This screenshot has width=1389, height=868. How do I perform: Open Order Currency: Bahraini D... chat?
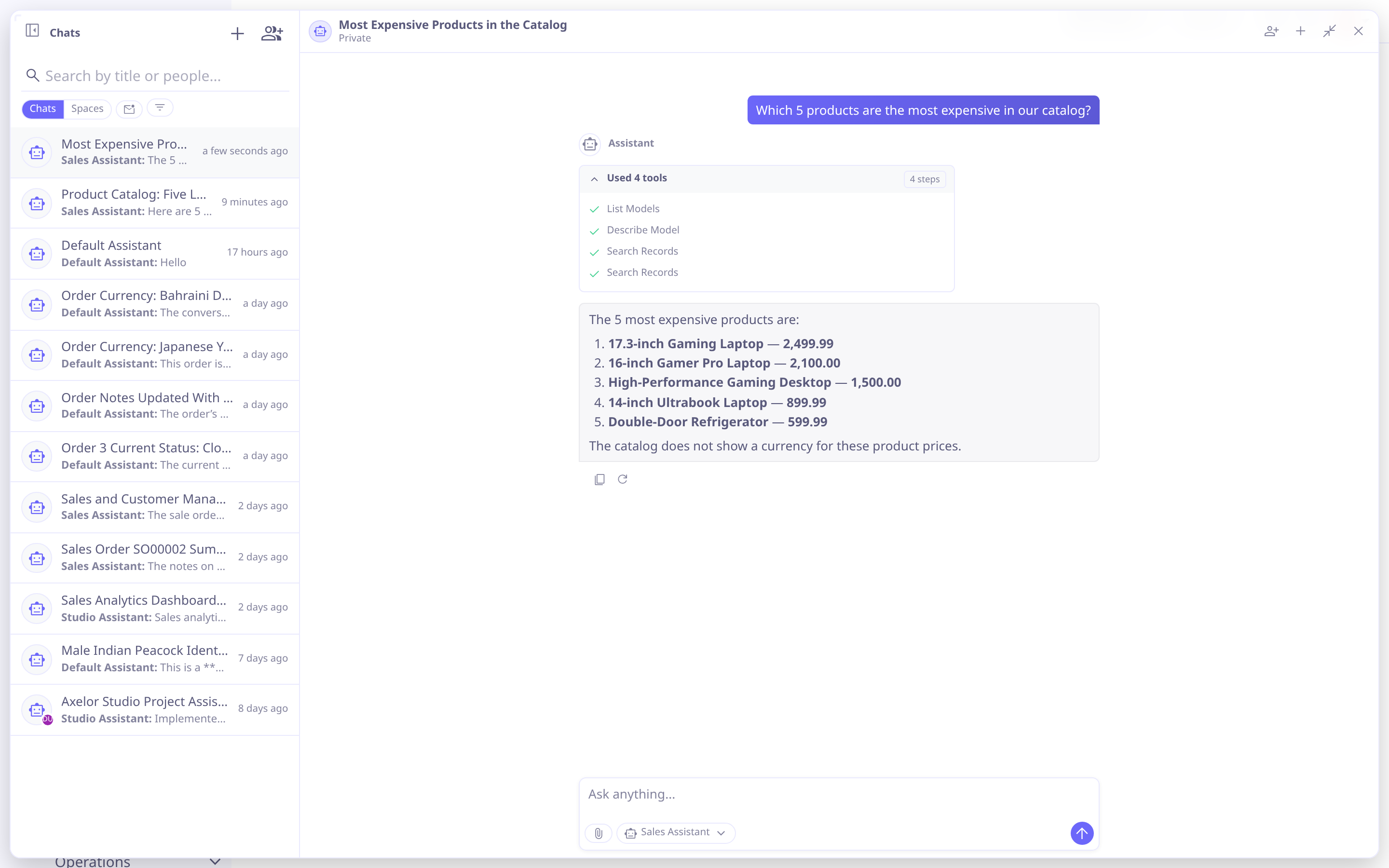tap(154, 304)
